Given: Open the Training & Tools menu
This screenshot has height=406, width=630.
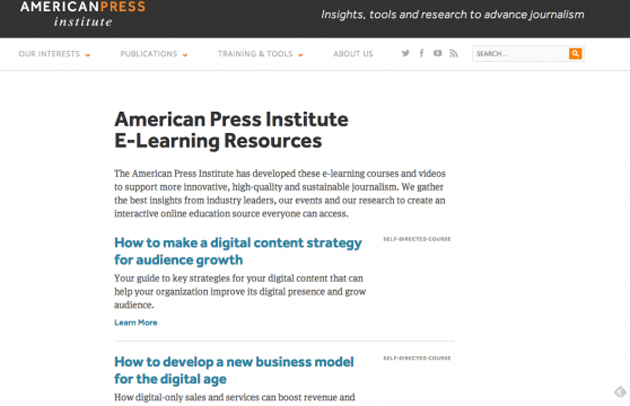Looking at the screenshot, I should (255, 54).
